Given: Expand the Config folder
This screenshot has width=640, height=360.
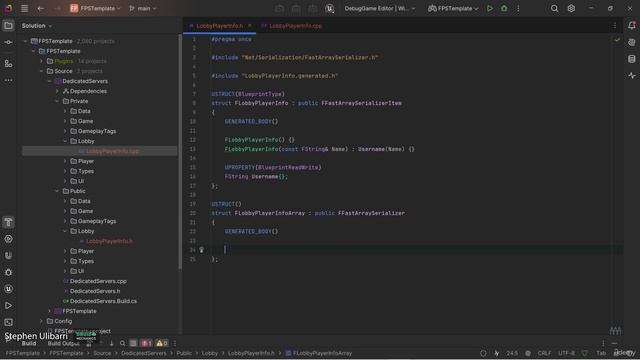Looking at the screenshot, I should click(x=41, y=321).
